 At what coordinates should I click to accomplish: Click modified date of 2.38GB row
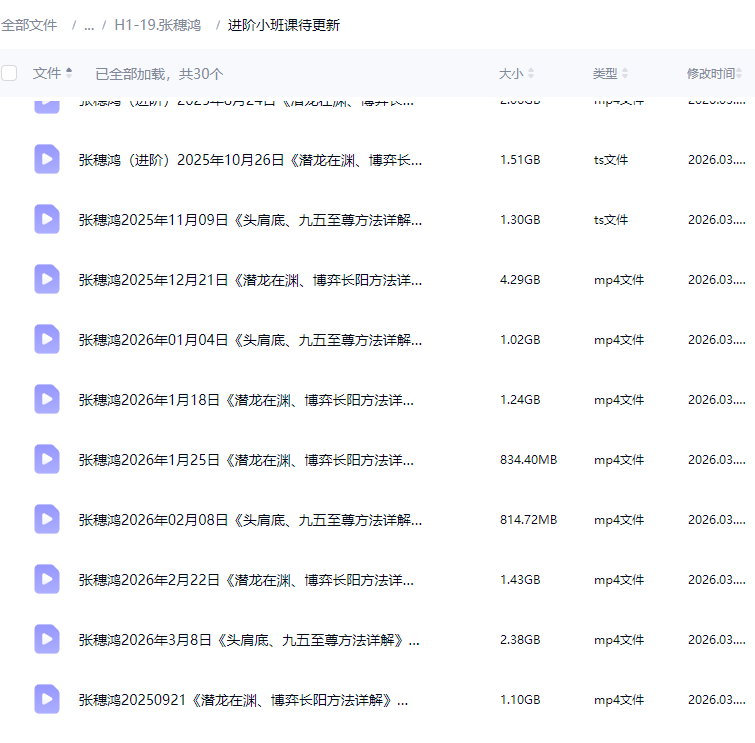pyautogui.click(x=717, y=640)
